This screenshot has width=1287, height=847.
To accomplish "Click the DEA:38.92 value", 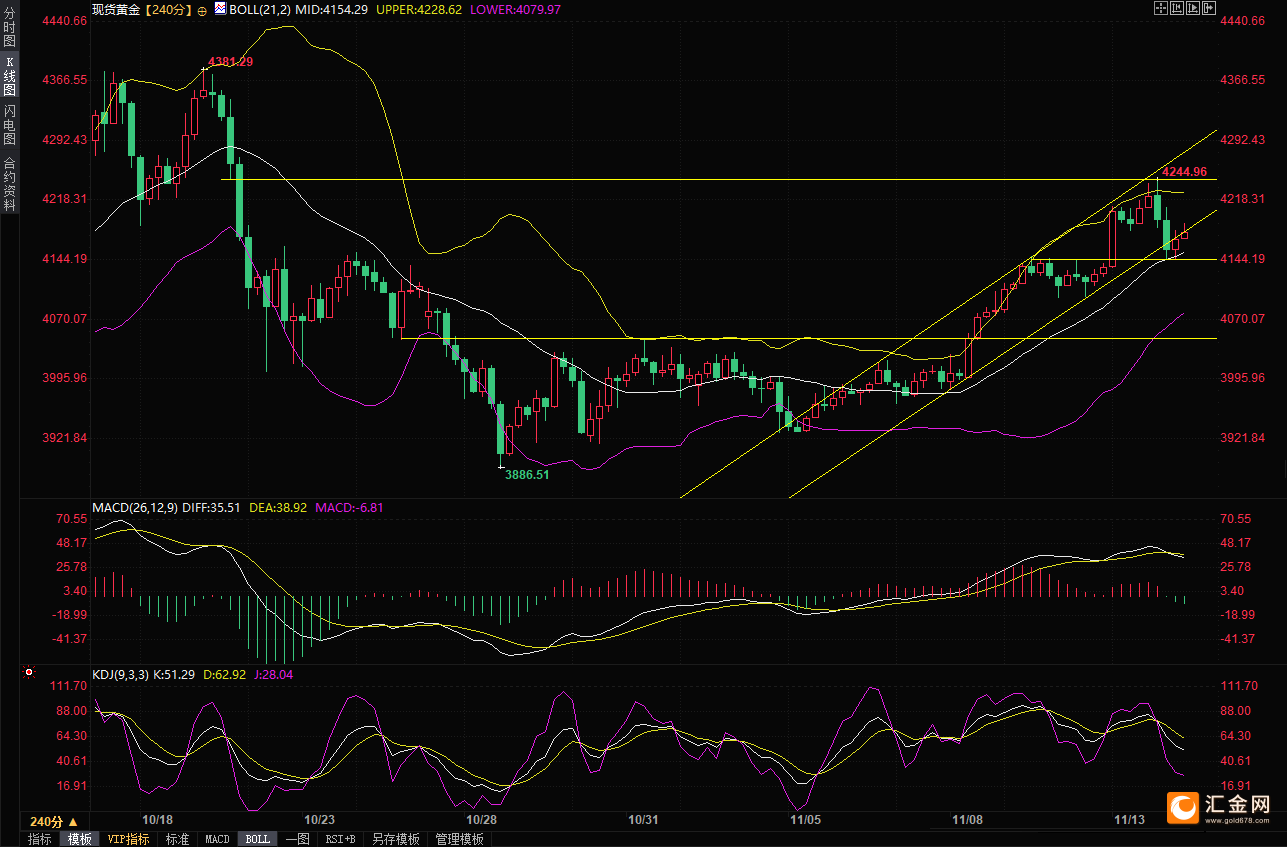I will tap(278, 507).
